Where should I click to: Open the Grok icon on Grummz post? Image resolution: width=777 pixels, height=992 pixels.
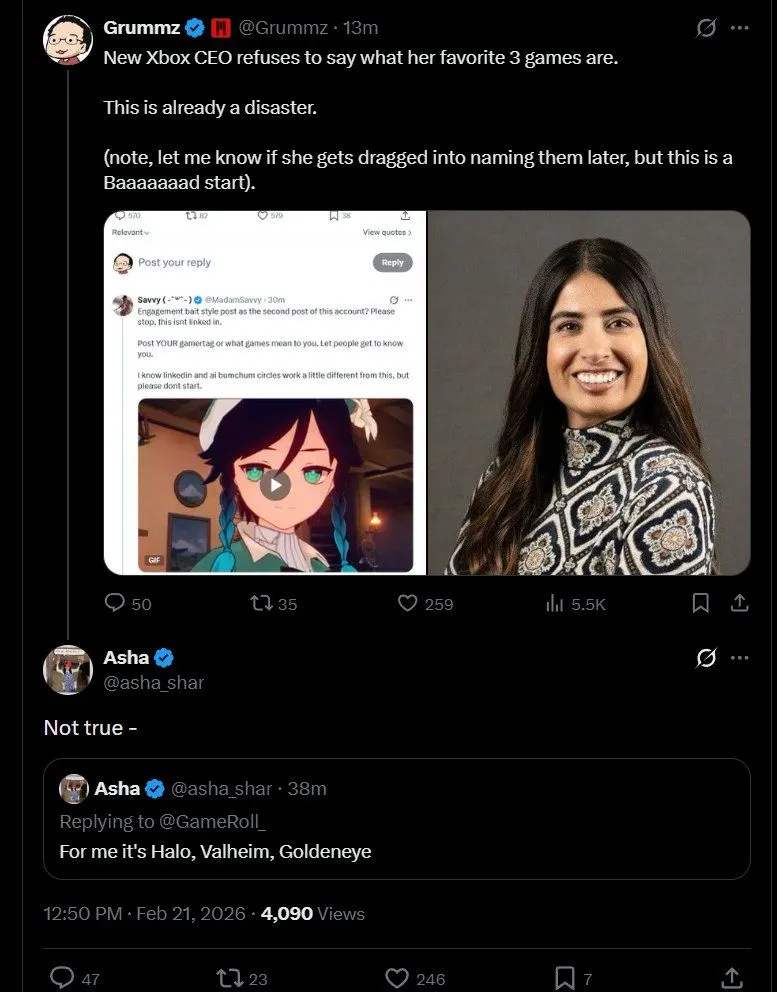point(706,28)
